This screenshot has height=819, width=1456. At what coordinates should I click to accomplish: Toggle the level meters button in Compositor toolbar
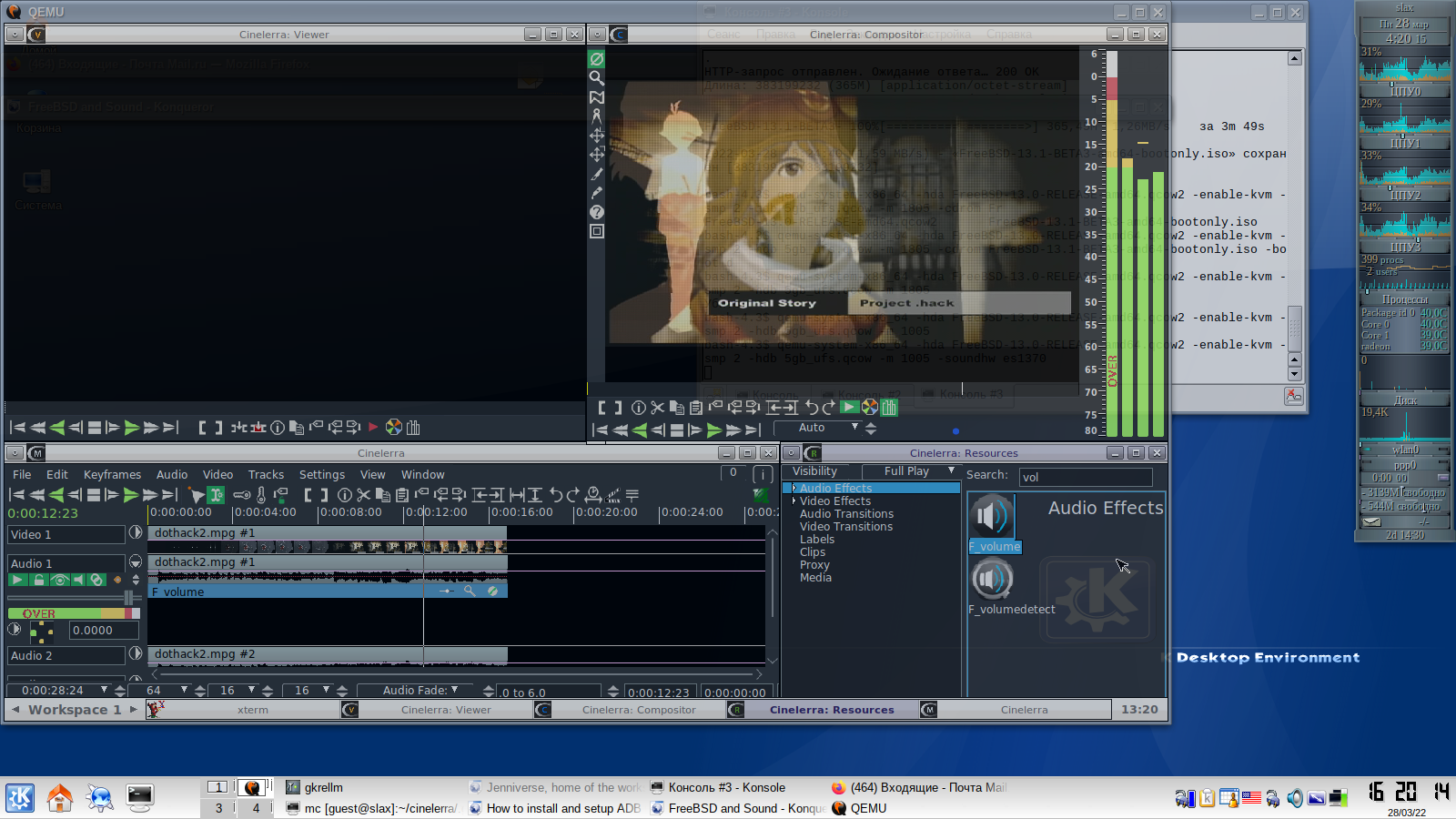889,408
